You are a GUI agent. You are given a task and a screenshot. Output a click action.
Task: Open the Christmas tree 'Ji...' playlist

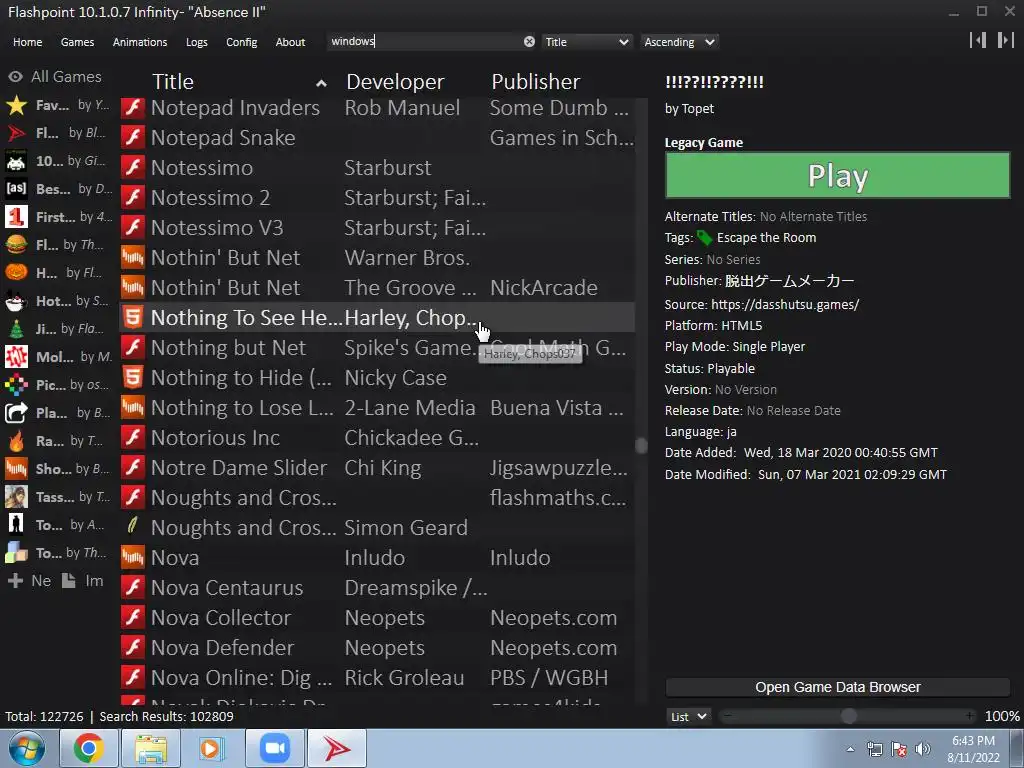coord(57,328)
